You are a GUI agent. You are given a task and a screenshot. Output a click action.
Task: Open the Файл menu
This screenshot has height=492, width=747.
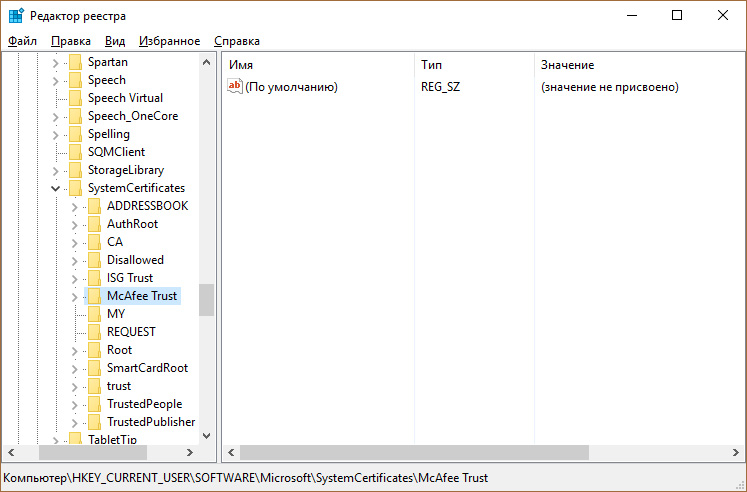pyautogui.click(x=22, y=41)
